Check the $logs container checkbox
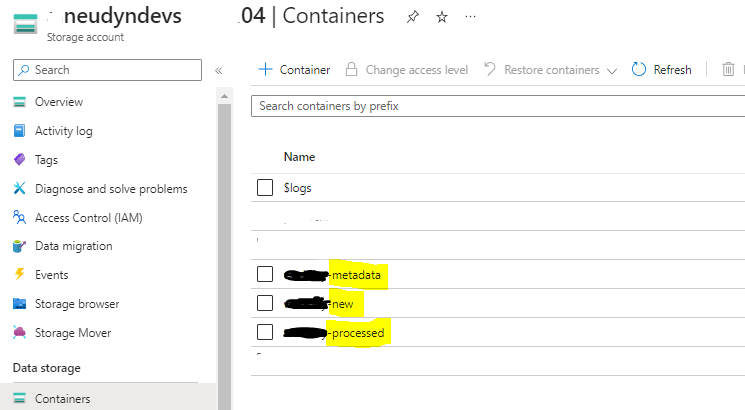The width and height of the screenshot is (745, 410). [x=265, y=187]
